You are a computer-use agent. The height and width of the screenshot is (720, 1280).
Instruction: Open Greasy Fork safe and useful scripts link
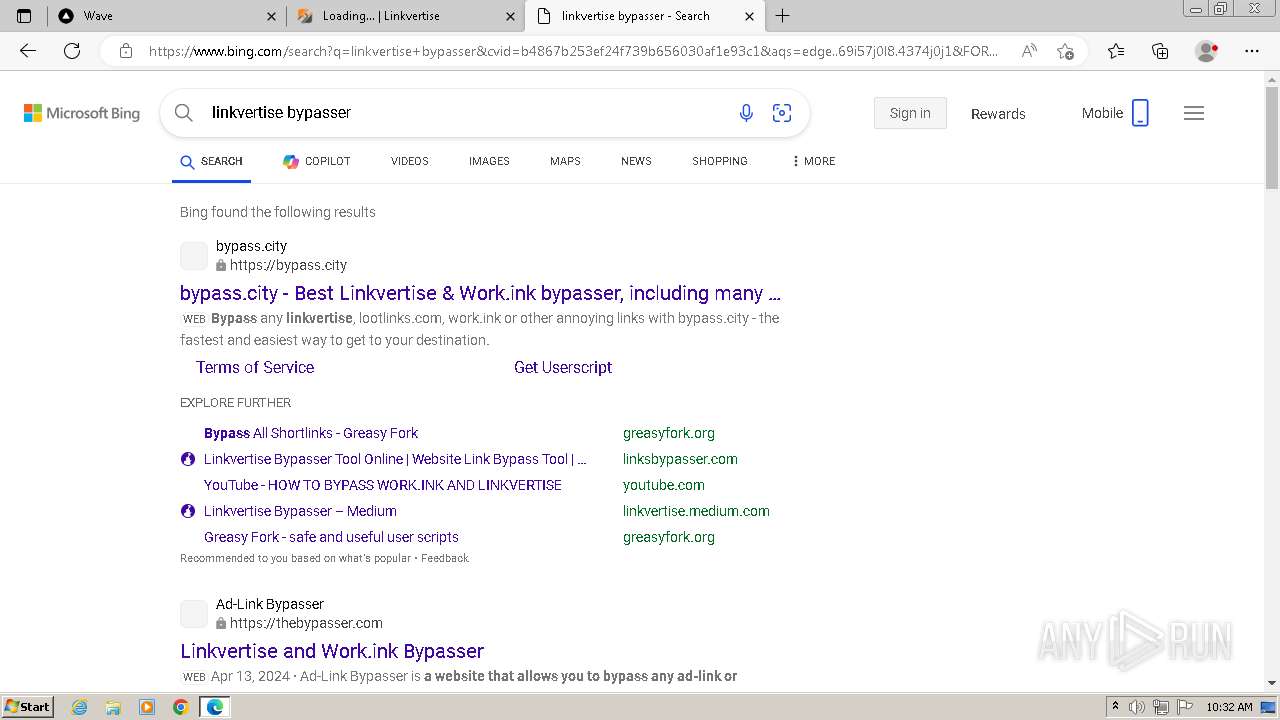point(331,537)
